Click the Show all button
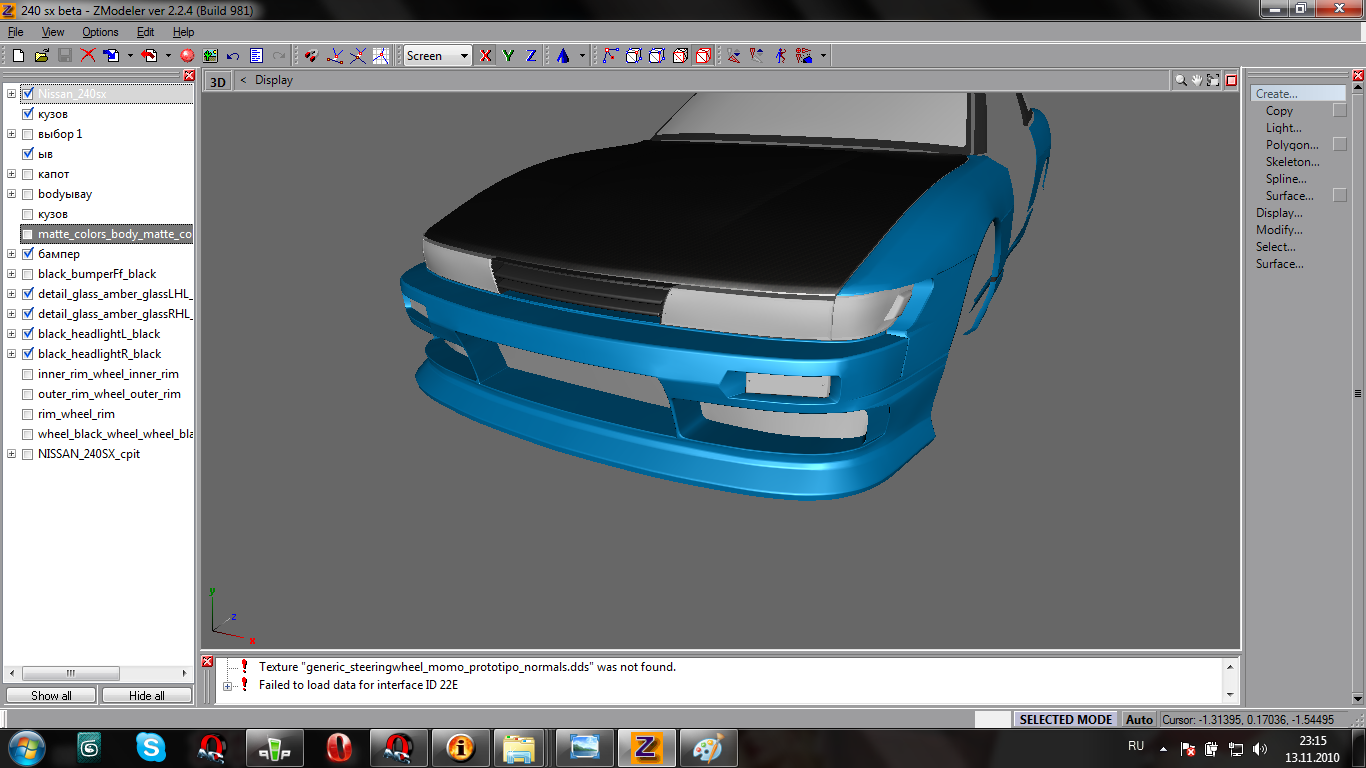 [x=51, y=695]
